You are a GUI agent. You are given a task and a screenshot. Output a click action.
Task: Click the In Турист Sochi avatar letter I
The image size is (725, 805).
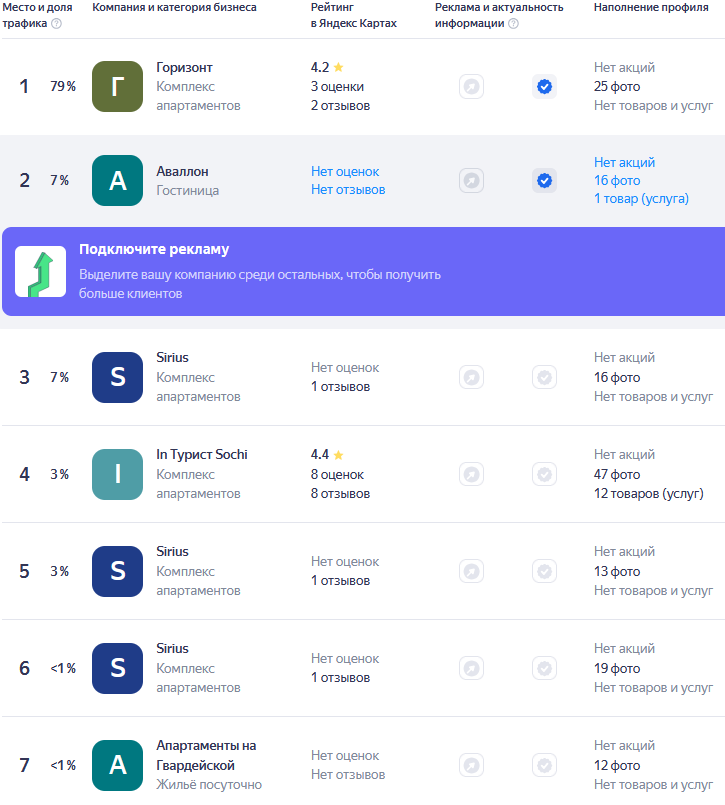[x=118, y=474]
